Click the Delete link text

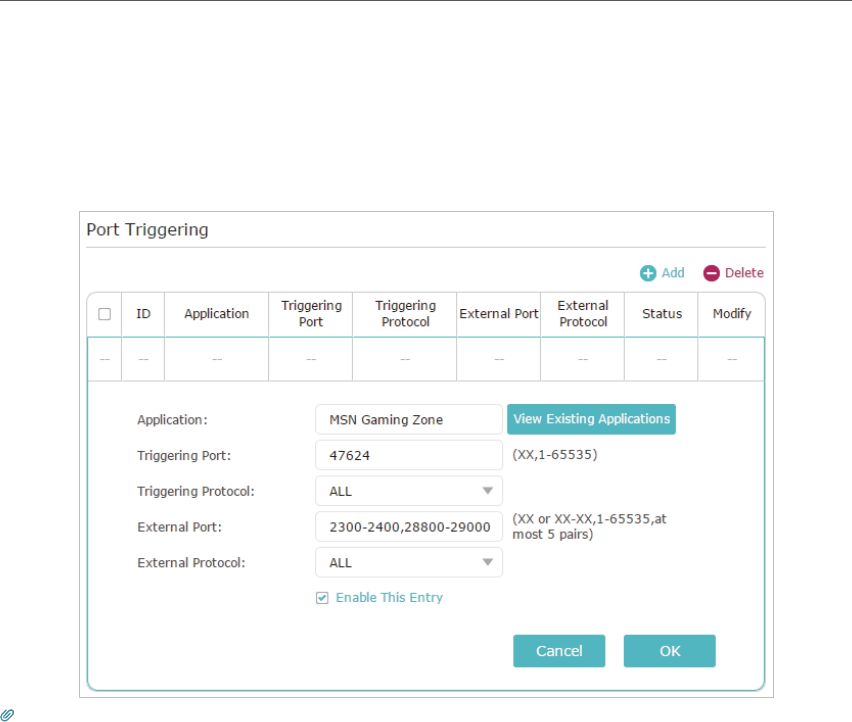coord(744,273)
